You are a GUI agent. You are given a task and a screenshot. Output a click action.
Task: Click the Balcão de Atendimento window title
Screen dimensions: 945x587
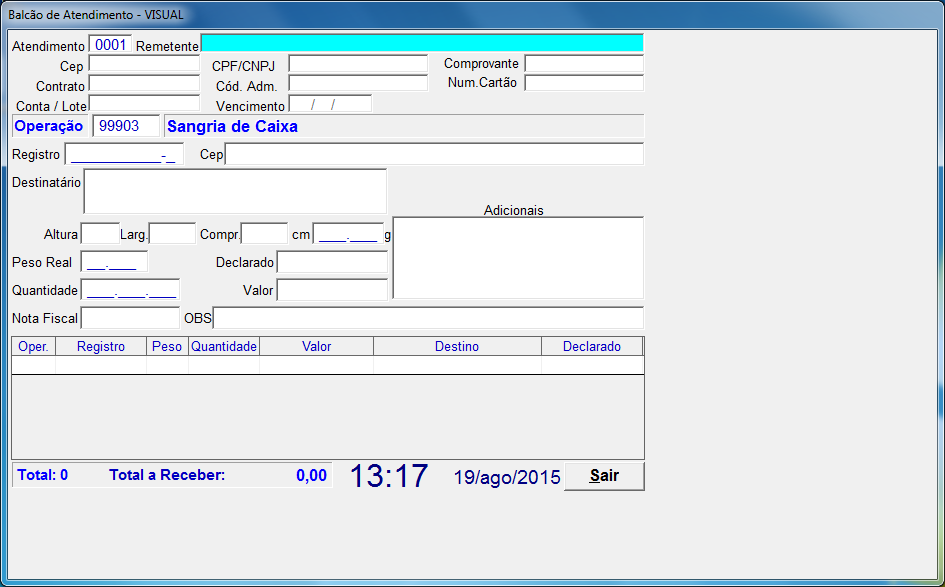(96, 15)
